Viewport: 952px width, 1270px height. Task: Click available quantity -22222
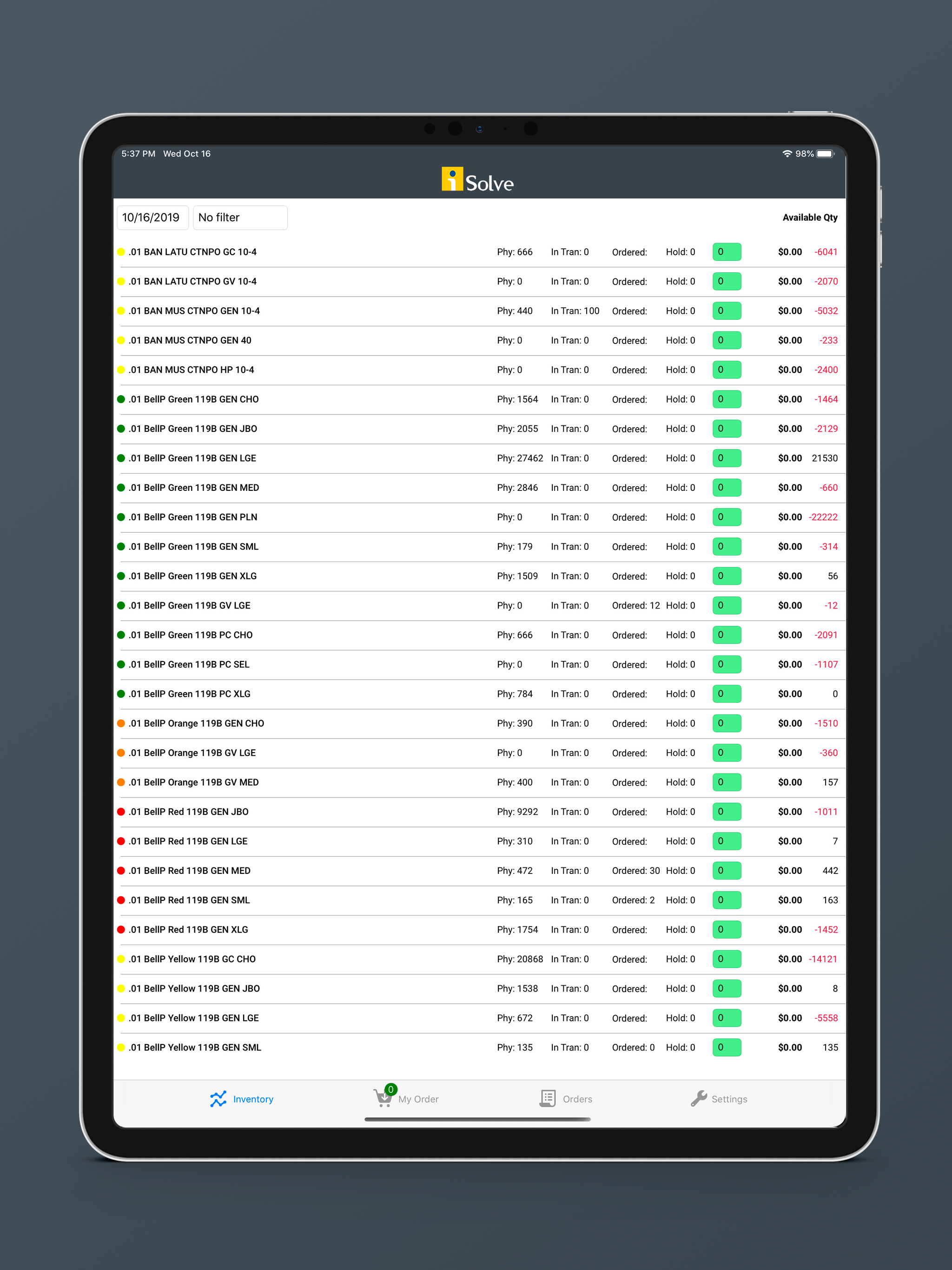tap(823, 517)
